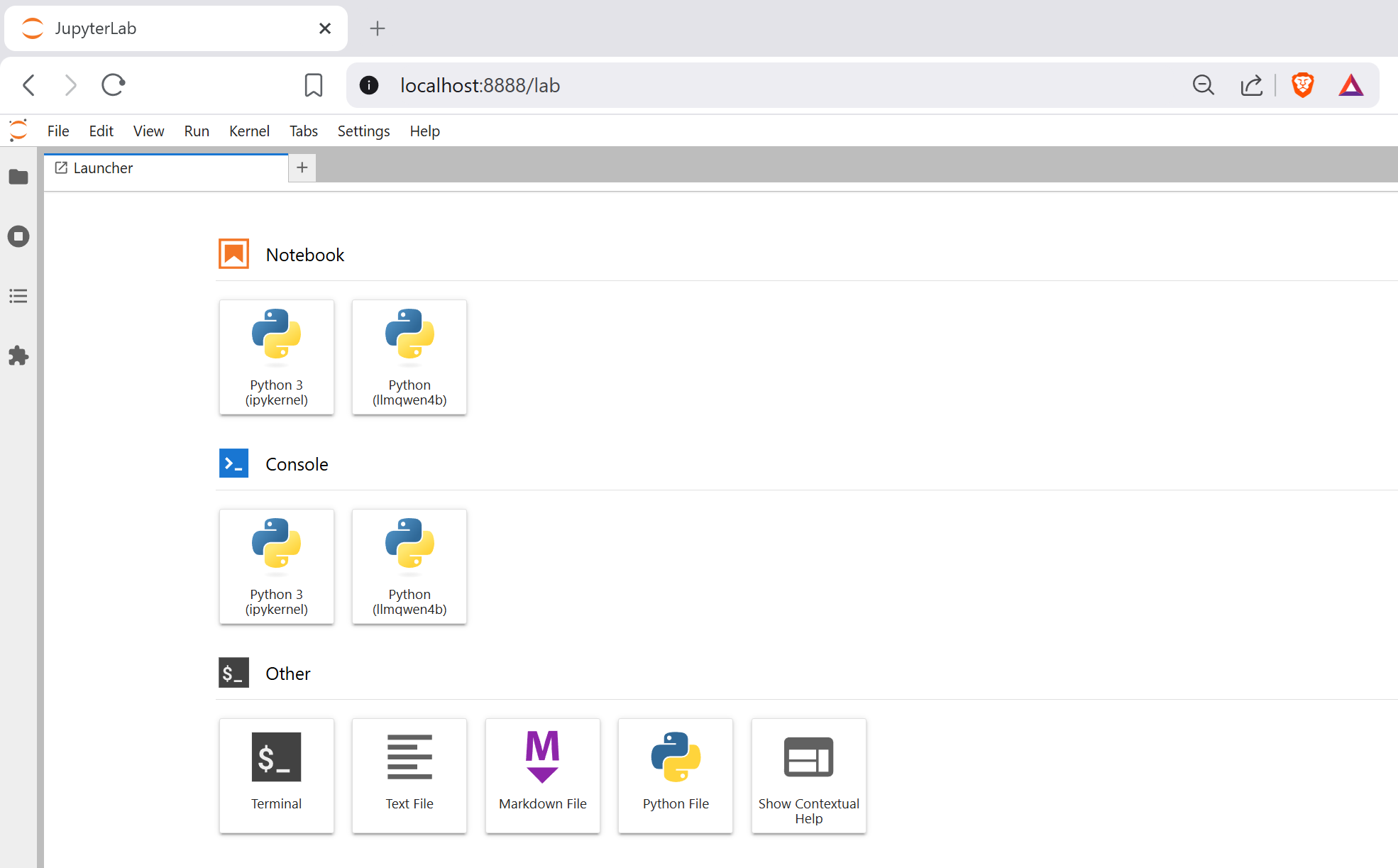Click the Other section icon
The height and width of the screenshot is (868, 1398).
point(233,673)
